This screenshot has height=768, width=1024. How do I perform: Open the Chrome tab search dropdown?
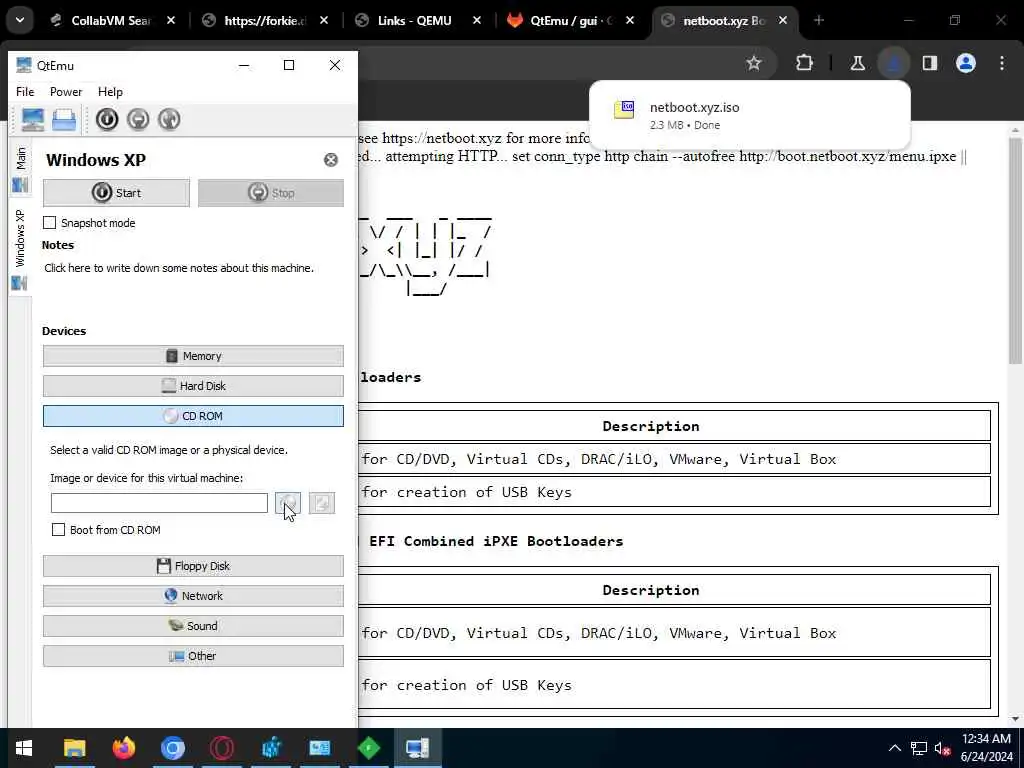20,20
